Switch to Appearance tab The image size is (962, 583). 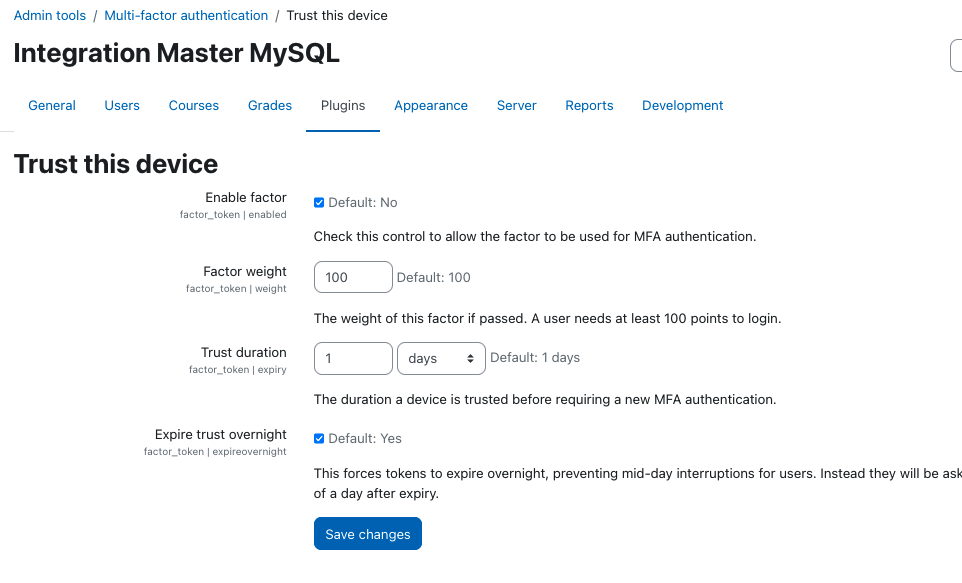[x=431, y=106]
